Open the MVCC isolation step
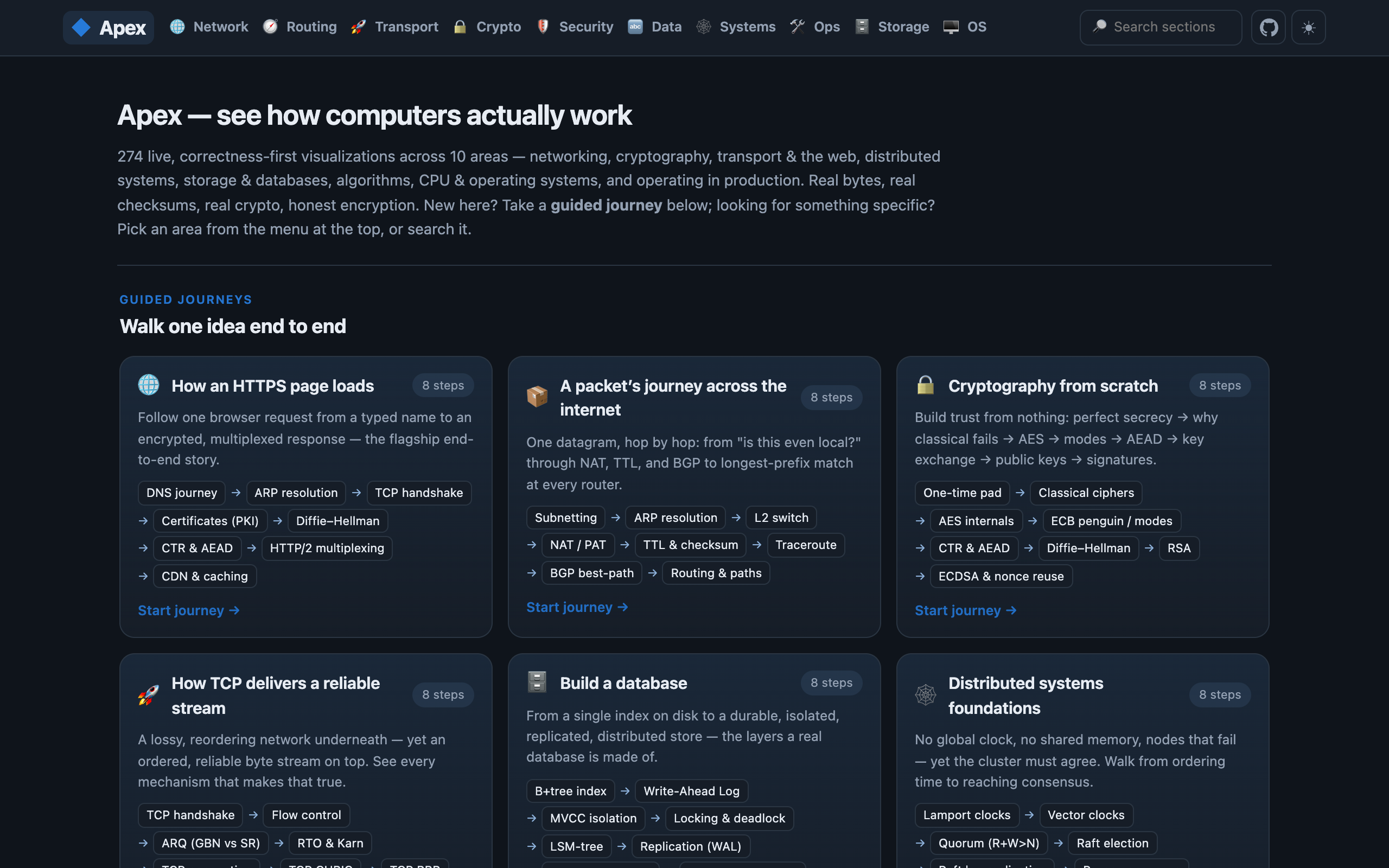Image resolution: width=1389 pixels, height=868 pixels. (593, 818)
